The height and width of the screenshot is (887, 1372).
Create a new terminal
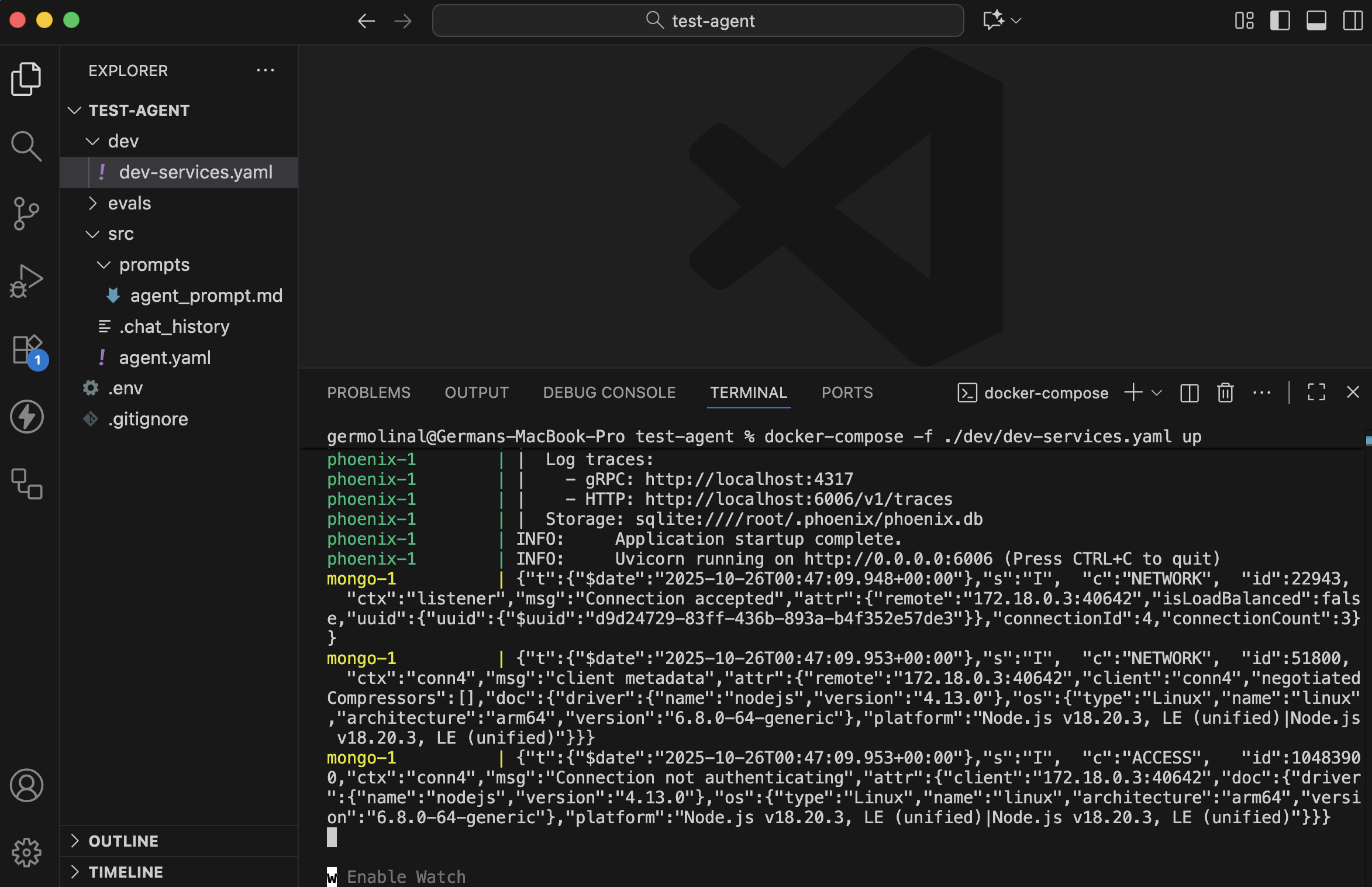1133,393
